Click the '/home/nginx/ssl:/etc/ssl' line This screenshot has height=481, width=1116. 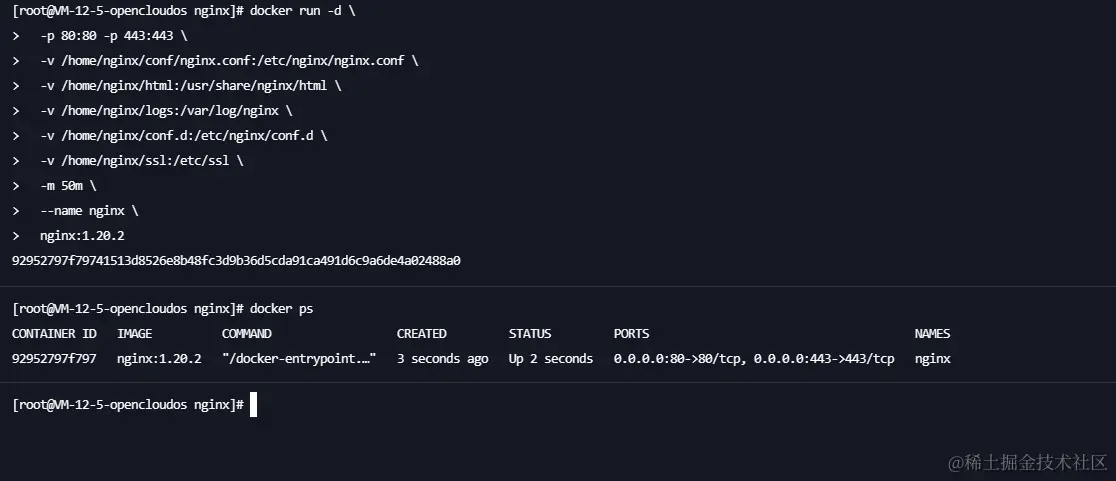click(142, 161)
